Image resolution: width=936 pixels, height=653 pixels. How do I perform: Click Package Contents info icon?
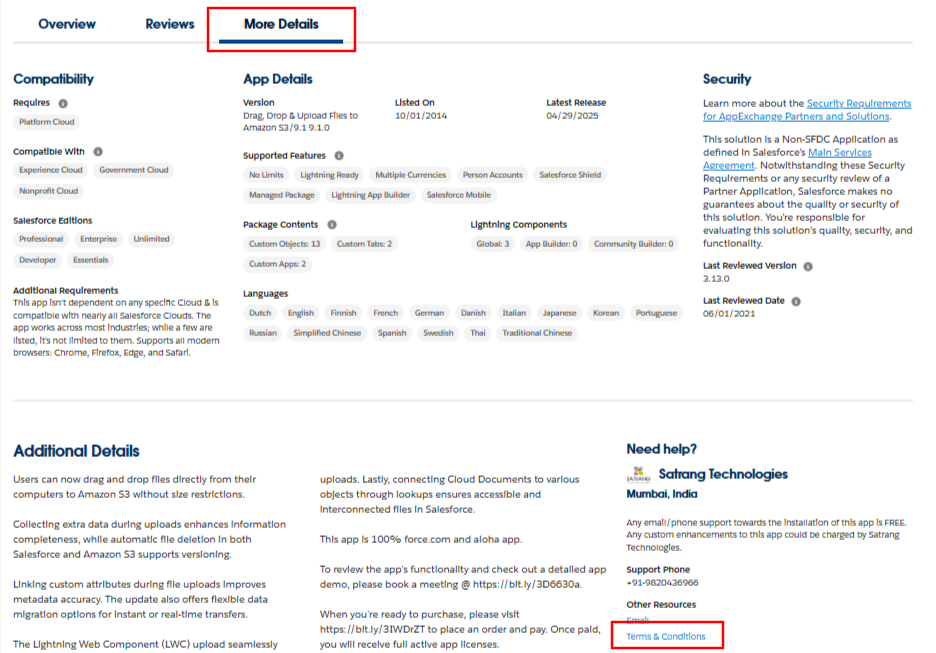[x=332, y=224]
